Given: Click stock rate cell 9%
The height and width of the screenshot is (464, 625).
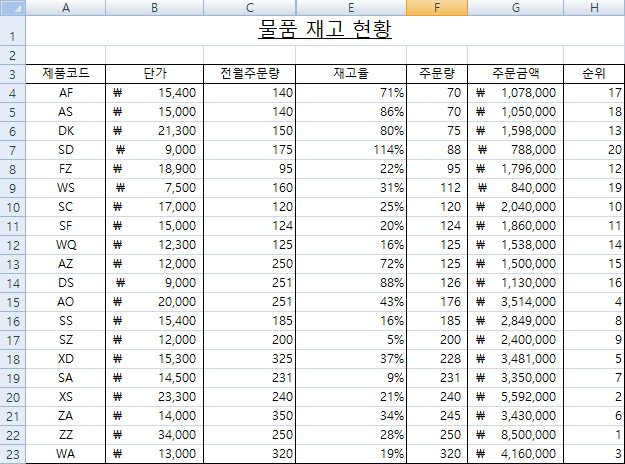Looking at the screenshot, I should tap(351, 378).
